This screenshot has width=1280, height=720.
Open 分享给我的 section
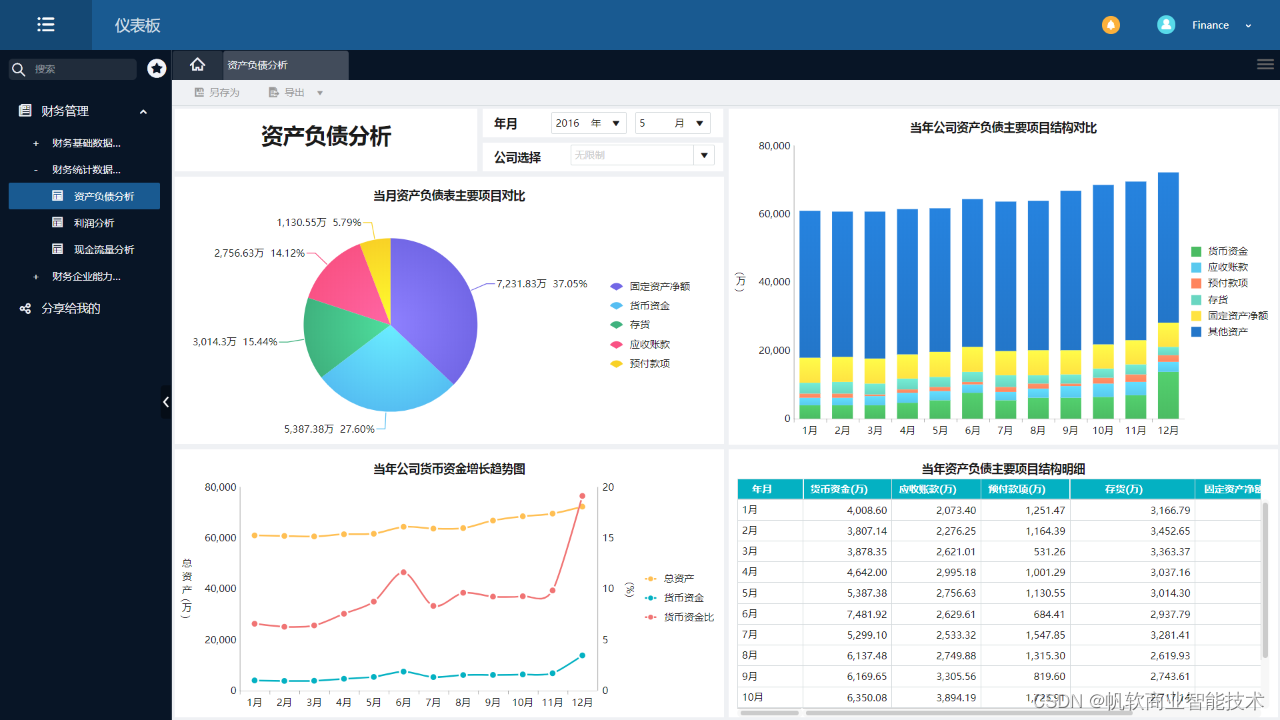[70, 308]
